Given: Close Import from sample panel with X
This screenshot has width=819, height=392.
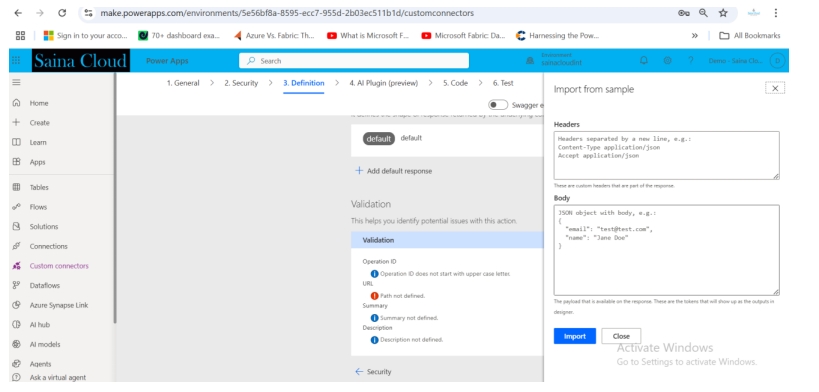Looking at the screenshot, I should pos(775,88).
